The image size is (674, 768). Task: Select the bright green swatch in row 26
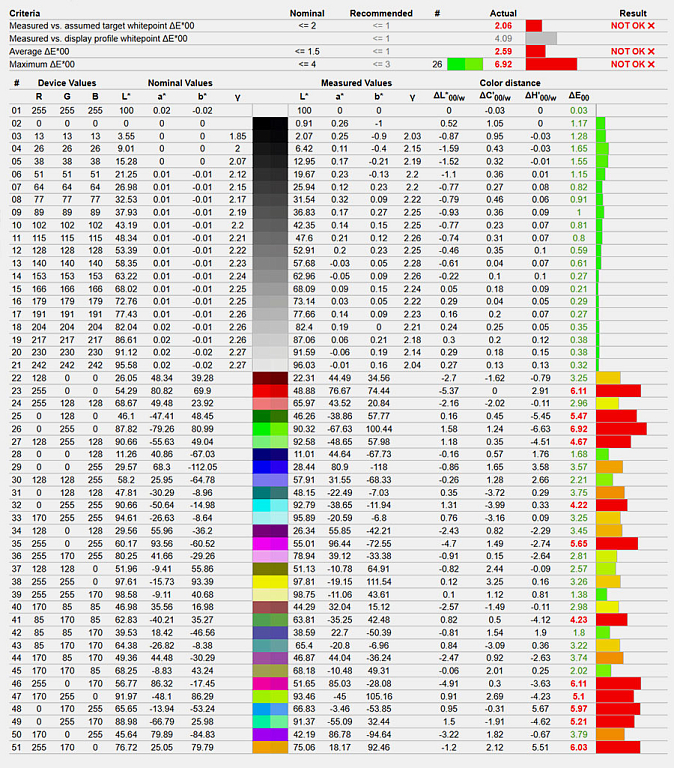270,427
